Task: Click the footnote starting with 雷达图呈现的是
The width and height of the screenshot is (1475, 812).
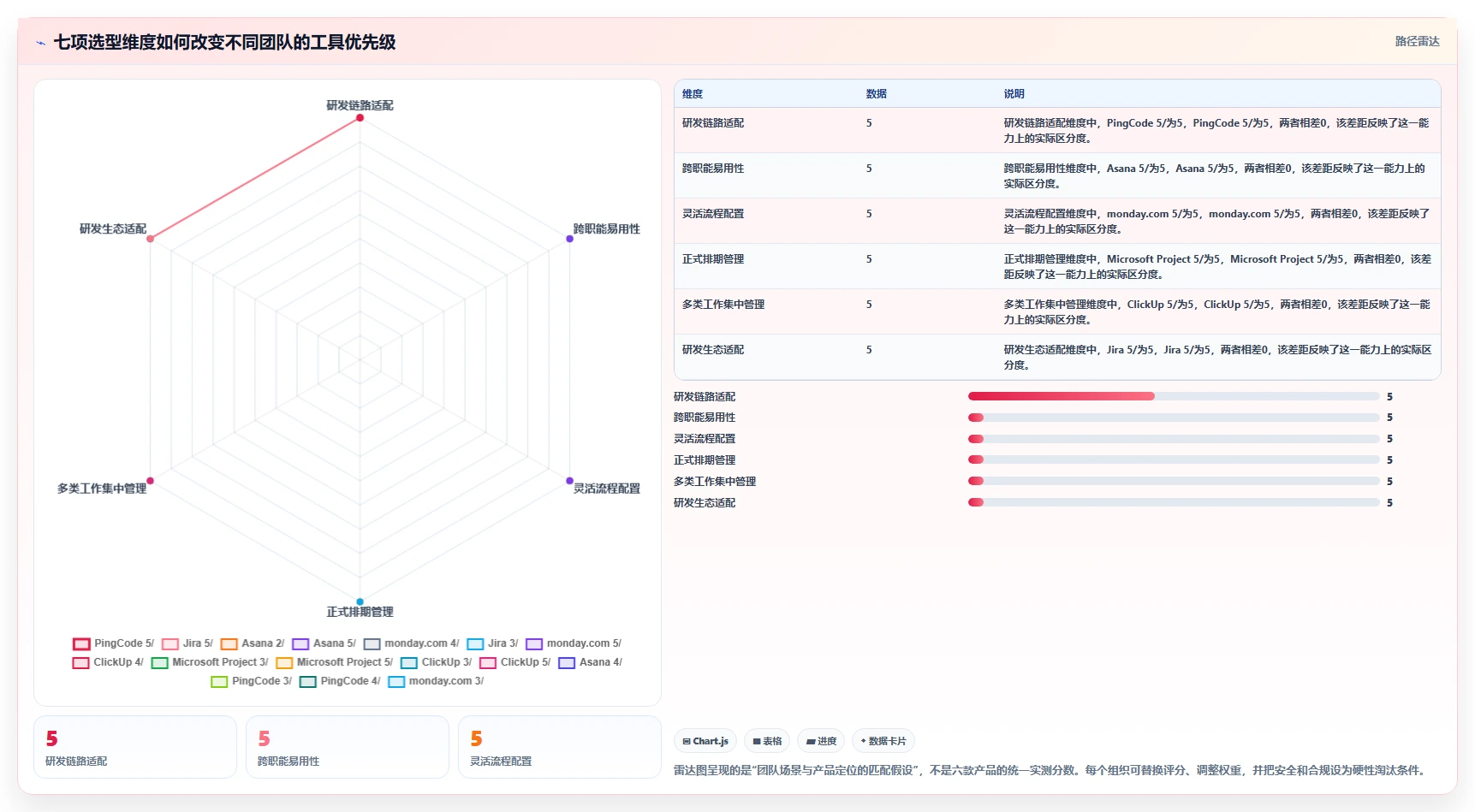Action: click(1051, 770)
